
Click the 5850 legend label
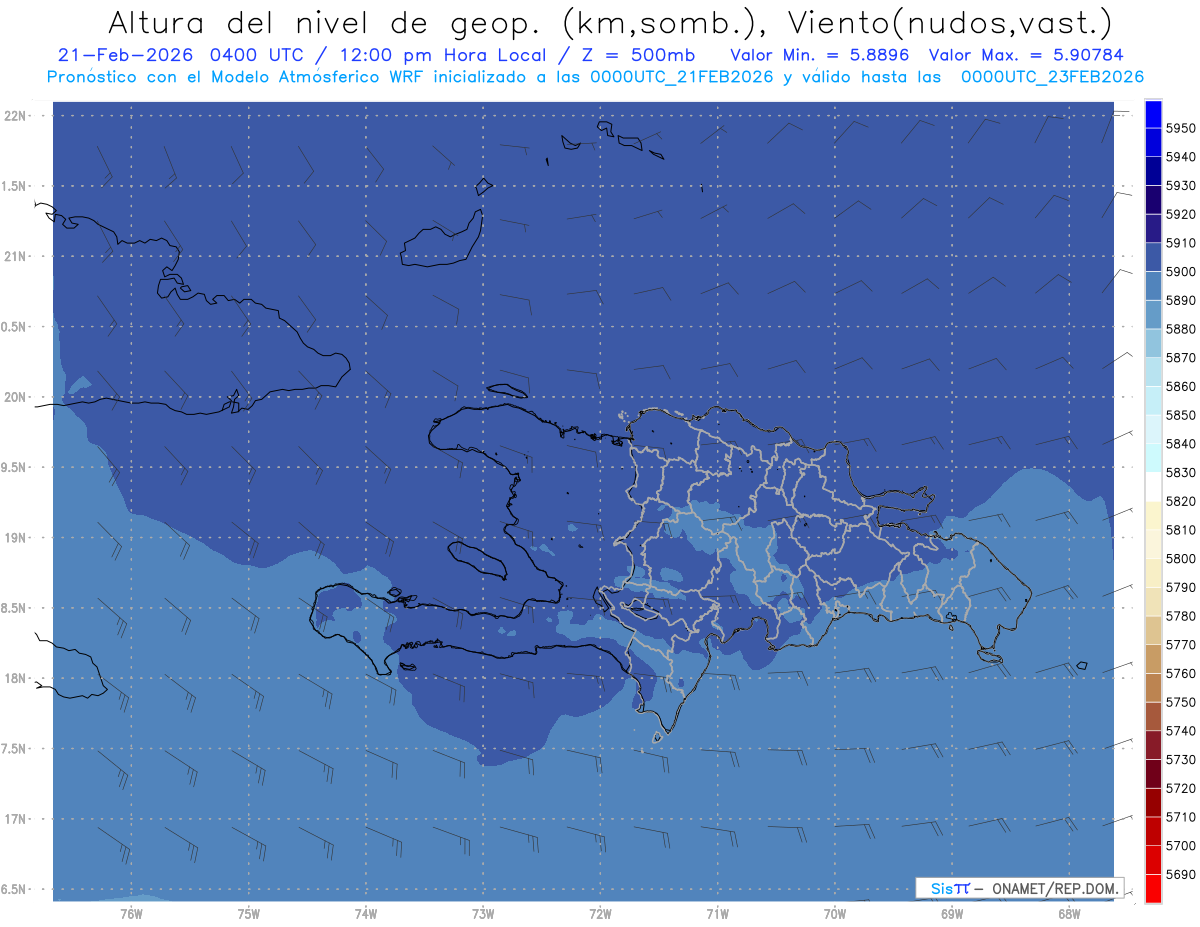point(1181,415)
